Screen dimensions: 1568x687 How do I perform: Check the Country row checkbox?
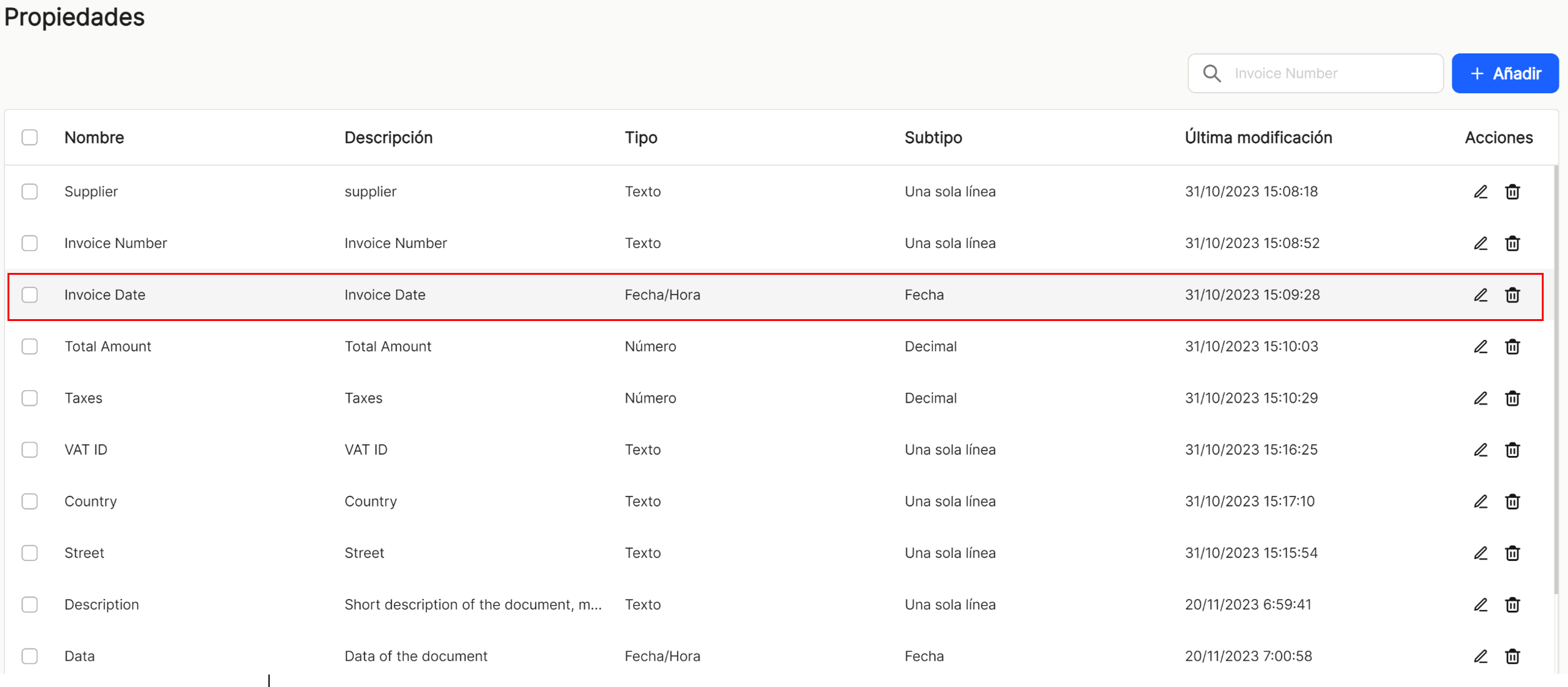(29, 502)
